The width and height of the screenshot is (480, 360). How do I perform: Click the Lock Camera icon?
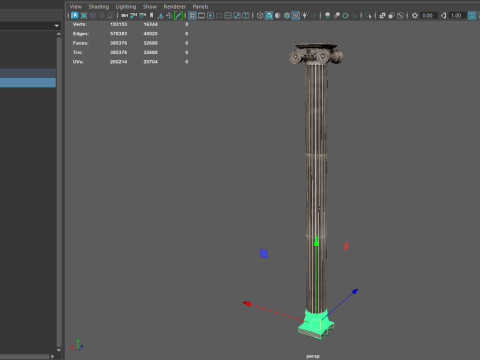[x=133, y=15]
